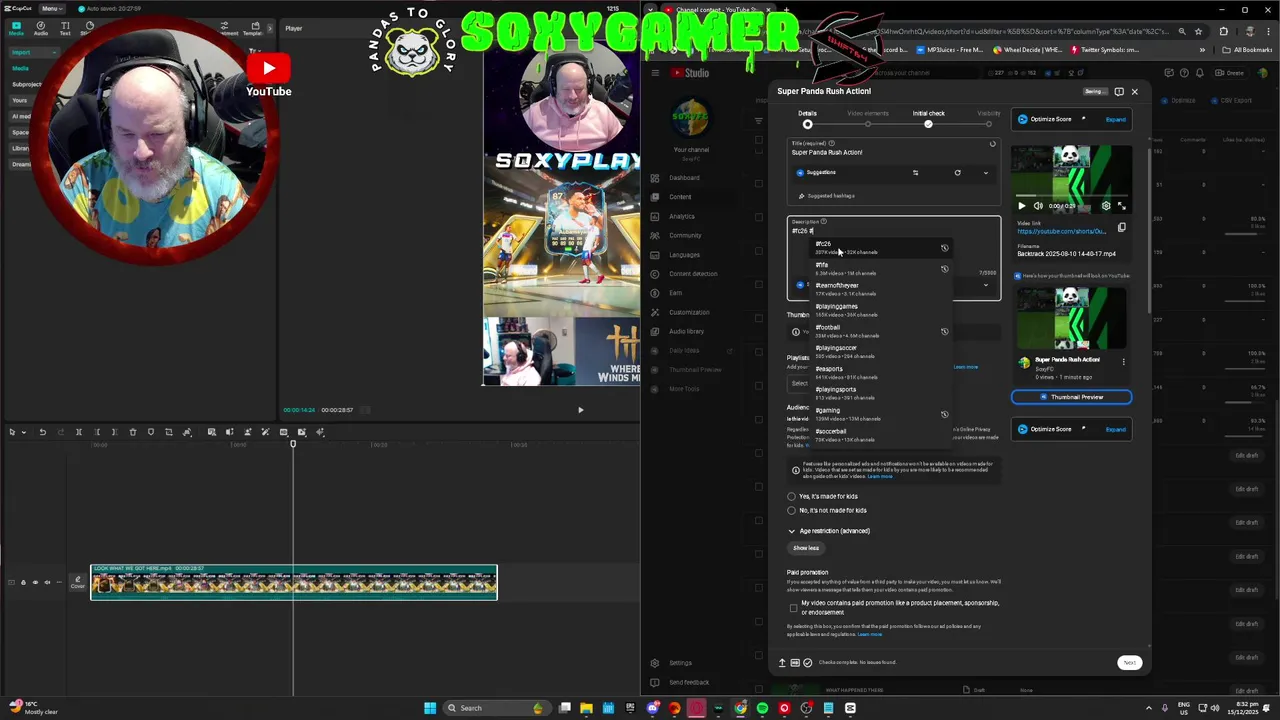Play the CapCut player preview

pos(580,409)
